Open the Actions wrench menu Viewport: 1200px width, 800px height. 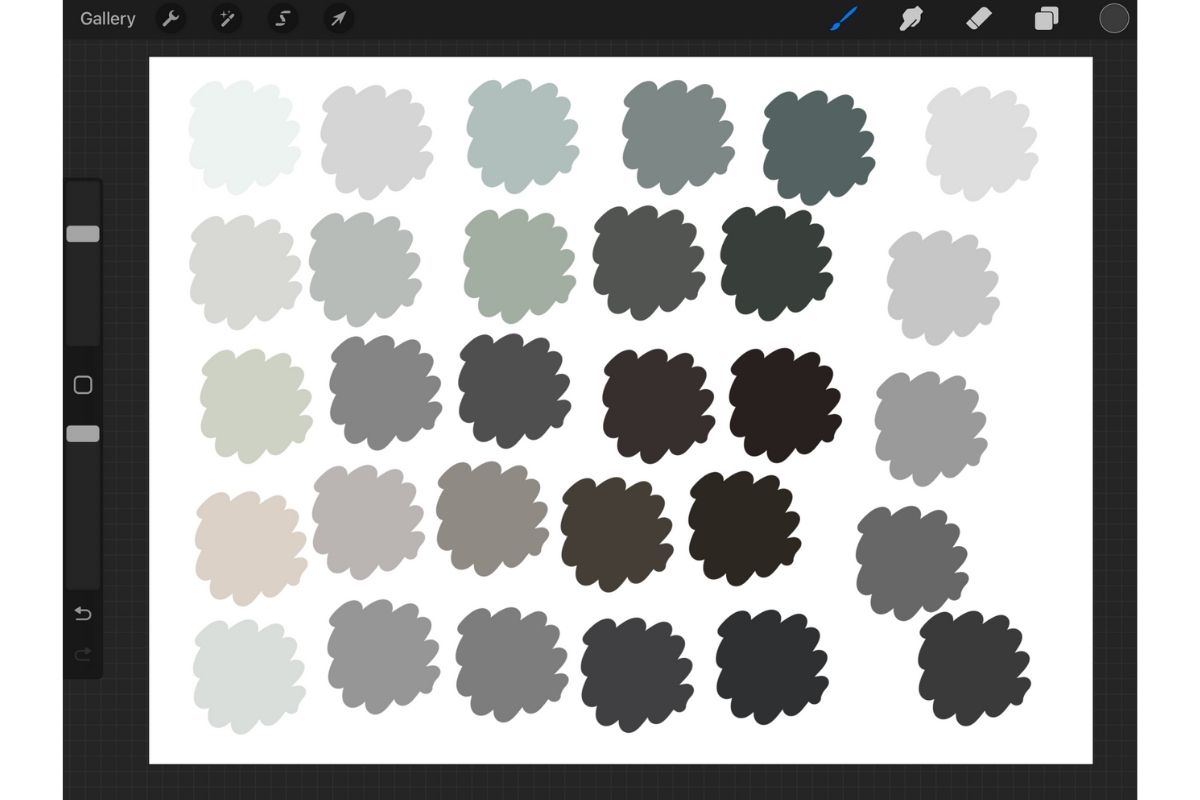click(x=170, y=18)
